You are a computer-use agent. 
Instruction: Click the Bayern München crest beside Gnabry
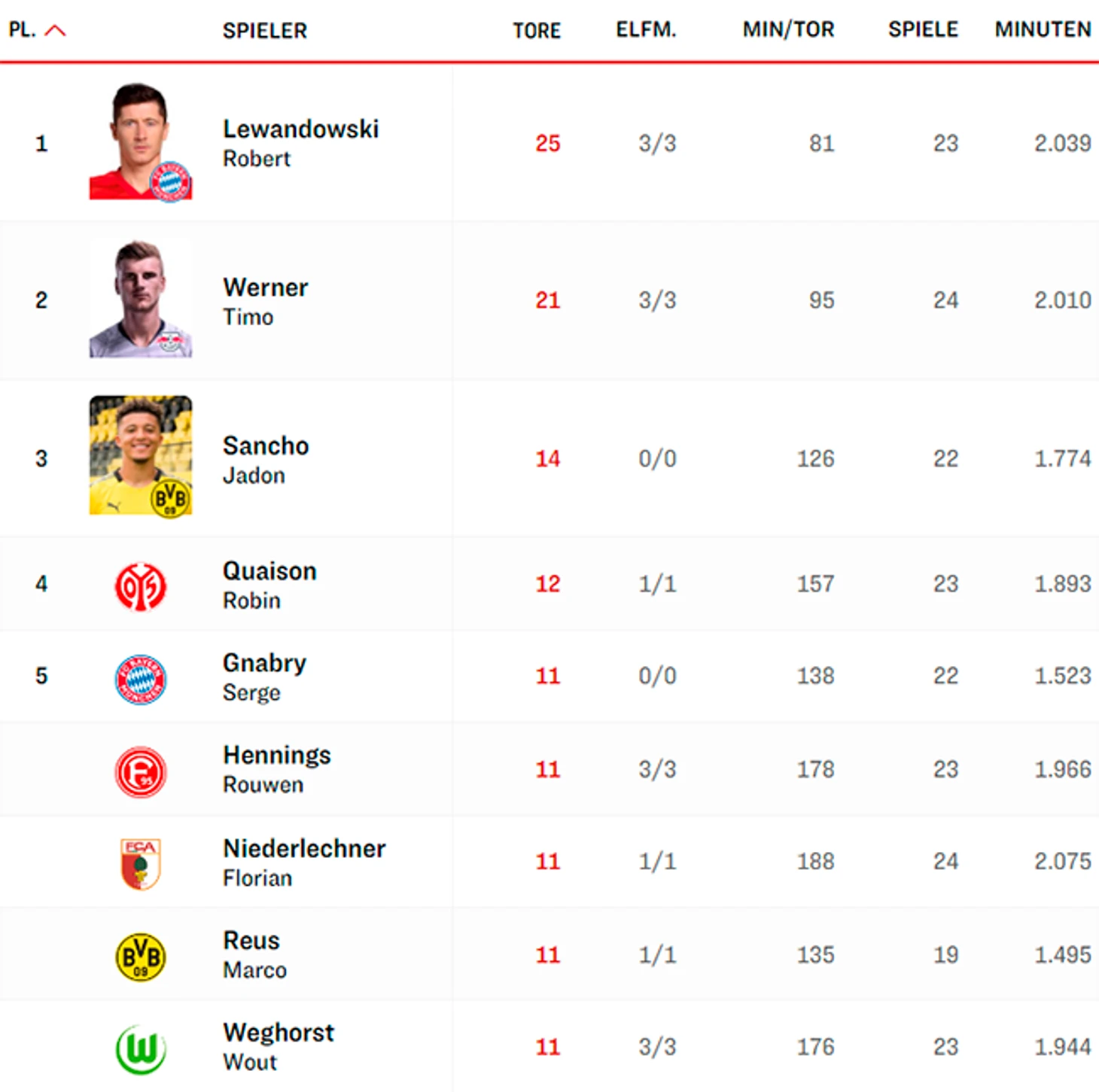tap(141, 679)
